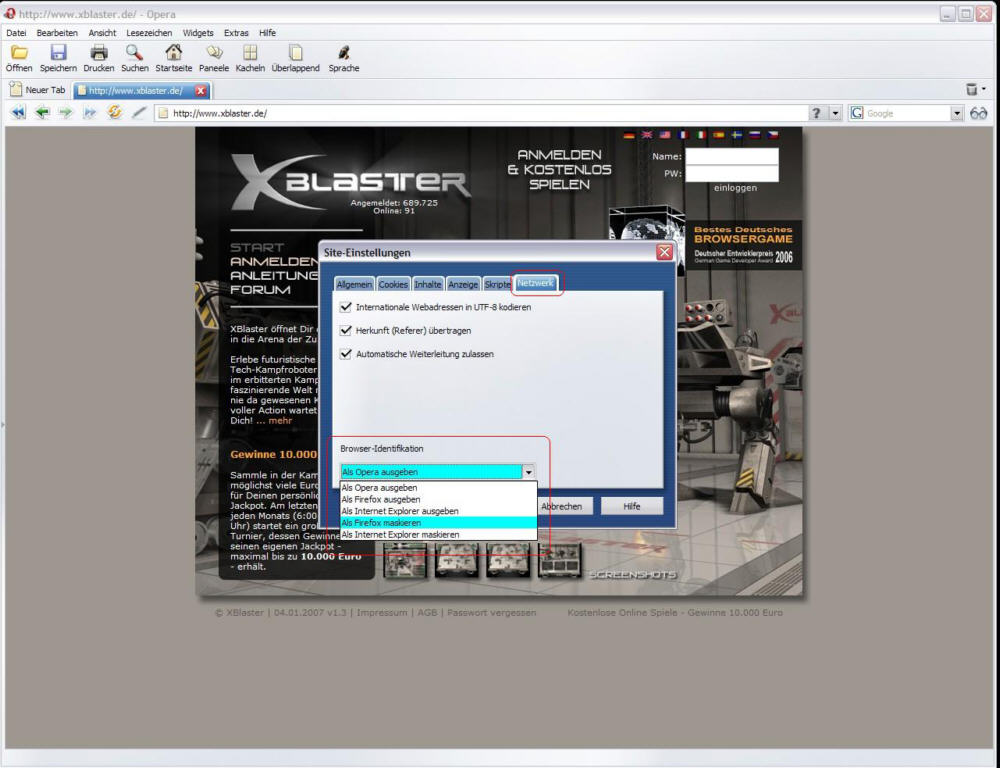Image resolution: width=1000 pixels, height=768 pixels.
Task: Uncheck Internationale Webadressen in UTF-8 kodieren
Action: 346,307
